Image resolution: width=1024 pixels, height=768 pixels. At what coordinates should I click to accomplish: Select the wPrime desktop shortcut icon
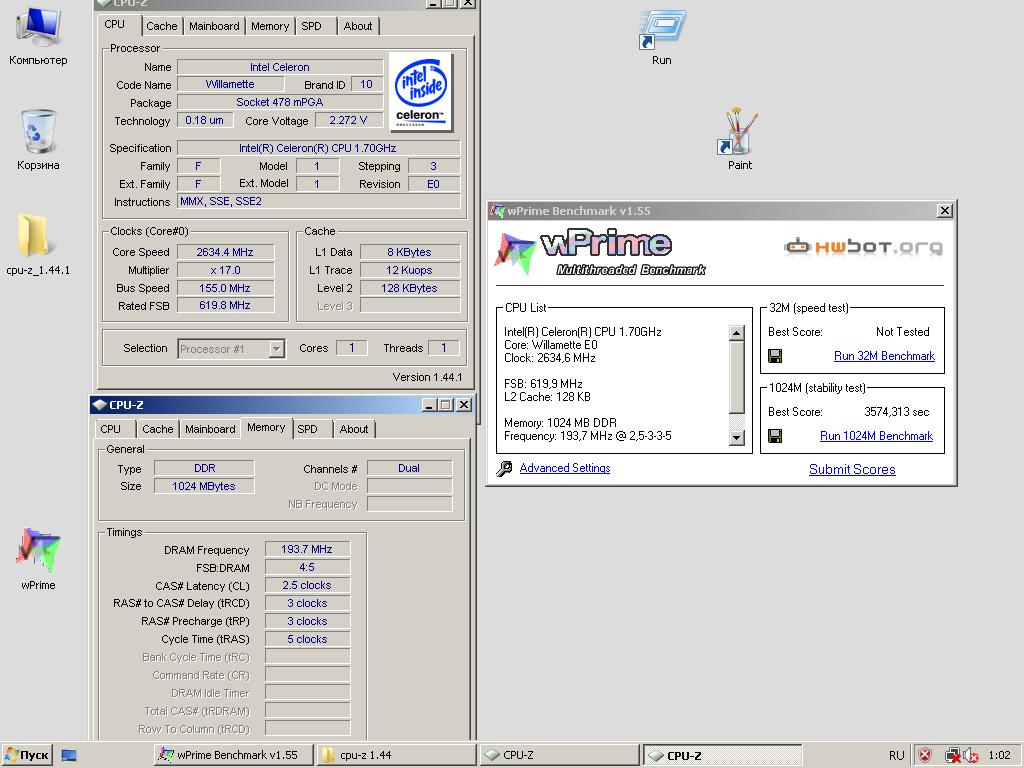pos(38,558)
